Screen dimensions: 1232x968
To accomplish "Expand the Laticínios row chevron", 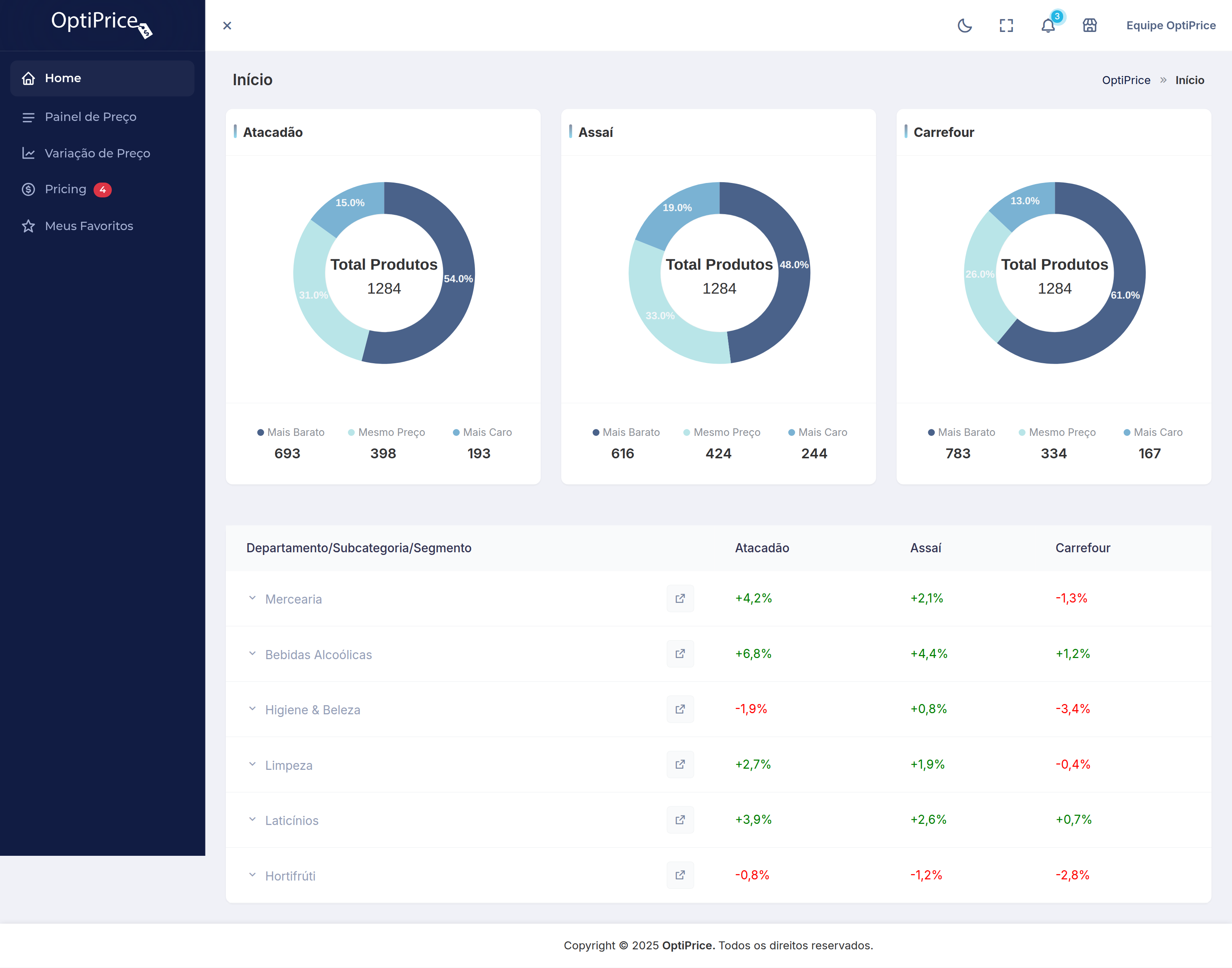I will (x=252, y=819).
